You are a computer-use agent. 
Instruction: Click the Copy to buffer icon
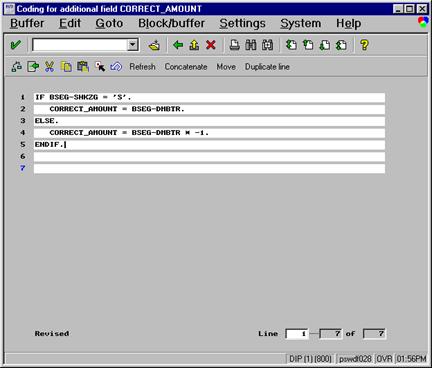point(66,67)
